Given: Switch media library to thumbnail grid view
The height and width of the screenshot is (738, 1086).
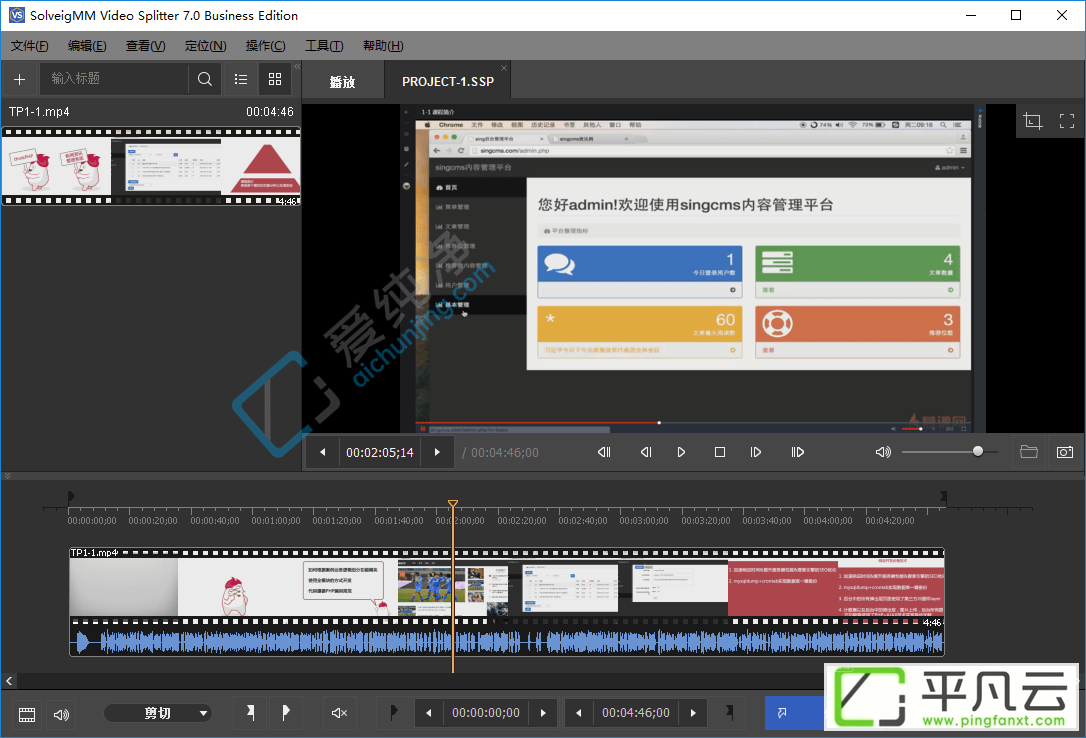Looking at the screenshot, I should [275, 79].
